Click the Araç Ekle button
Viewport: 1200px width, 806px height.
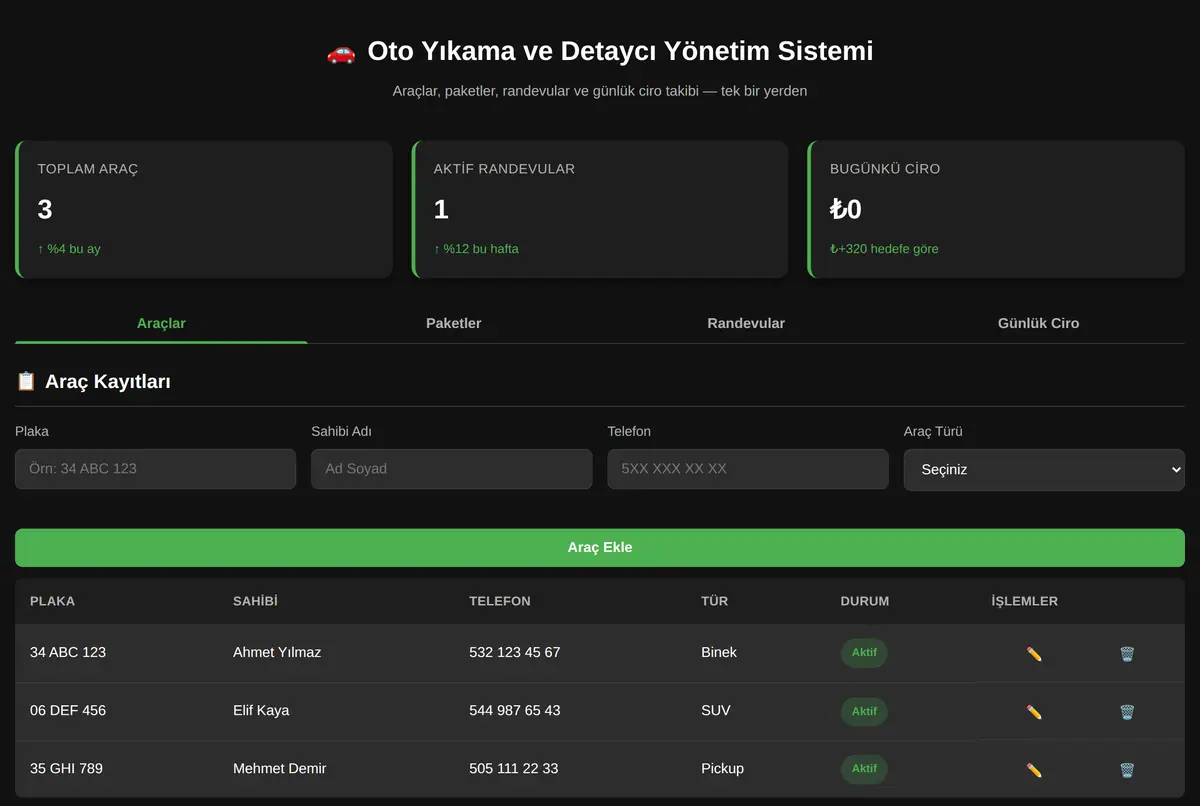click(600, 547)
